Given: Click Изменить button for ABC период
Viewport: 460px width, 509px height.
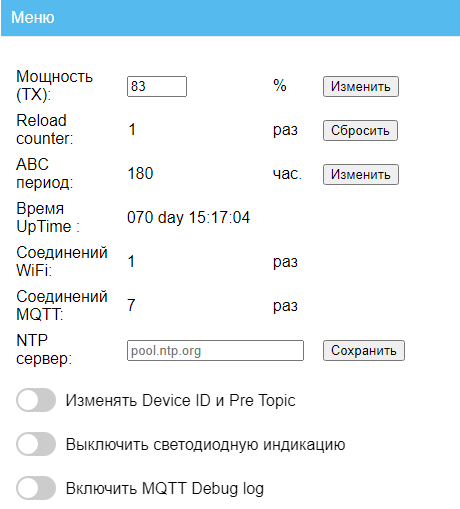Looking at the screenshot, I should (361, 175).
